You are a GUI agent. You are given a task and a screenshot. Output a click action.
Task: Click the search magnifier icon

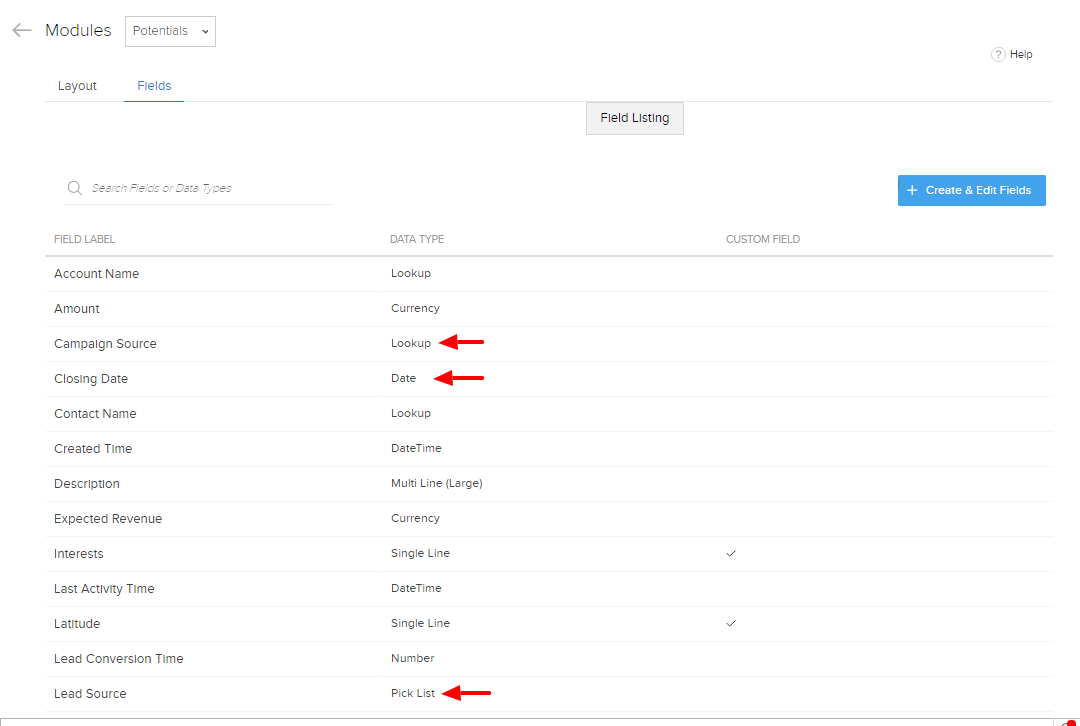75,188
